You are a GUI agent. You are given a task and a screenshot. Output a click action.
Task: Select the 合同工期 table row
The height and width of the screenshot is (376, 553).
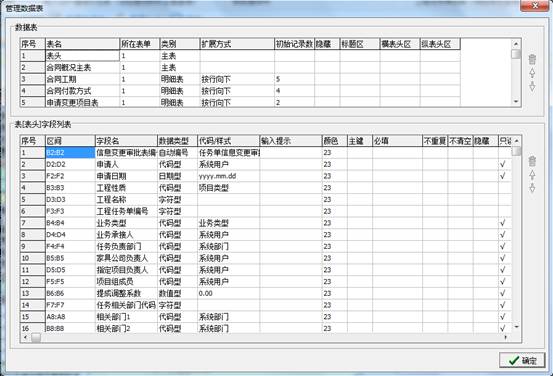(240, 79)
